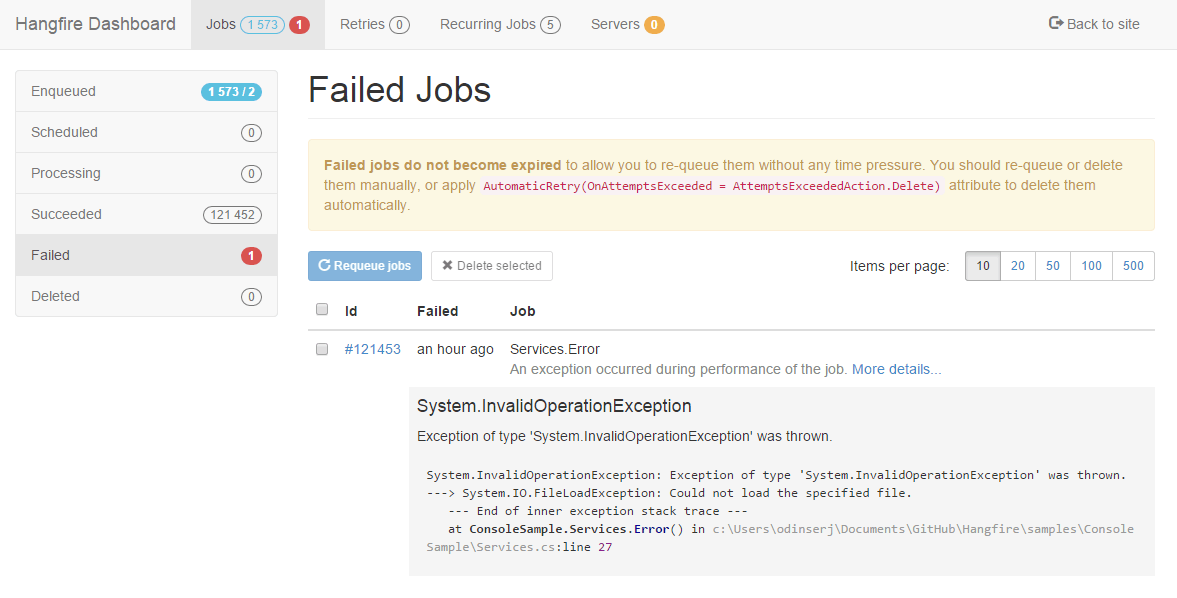Click the Requeue jobs button
1177x598 pixels.
pos(365,266)
